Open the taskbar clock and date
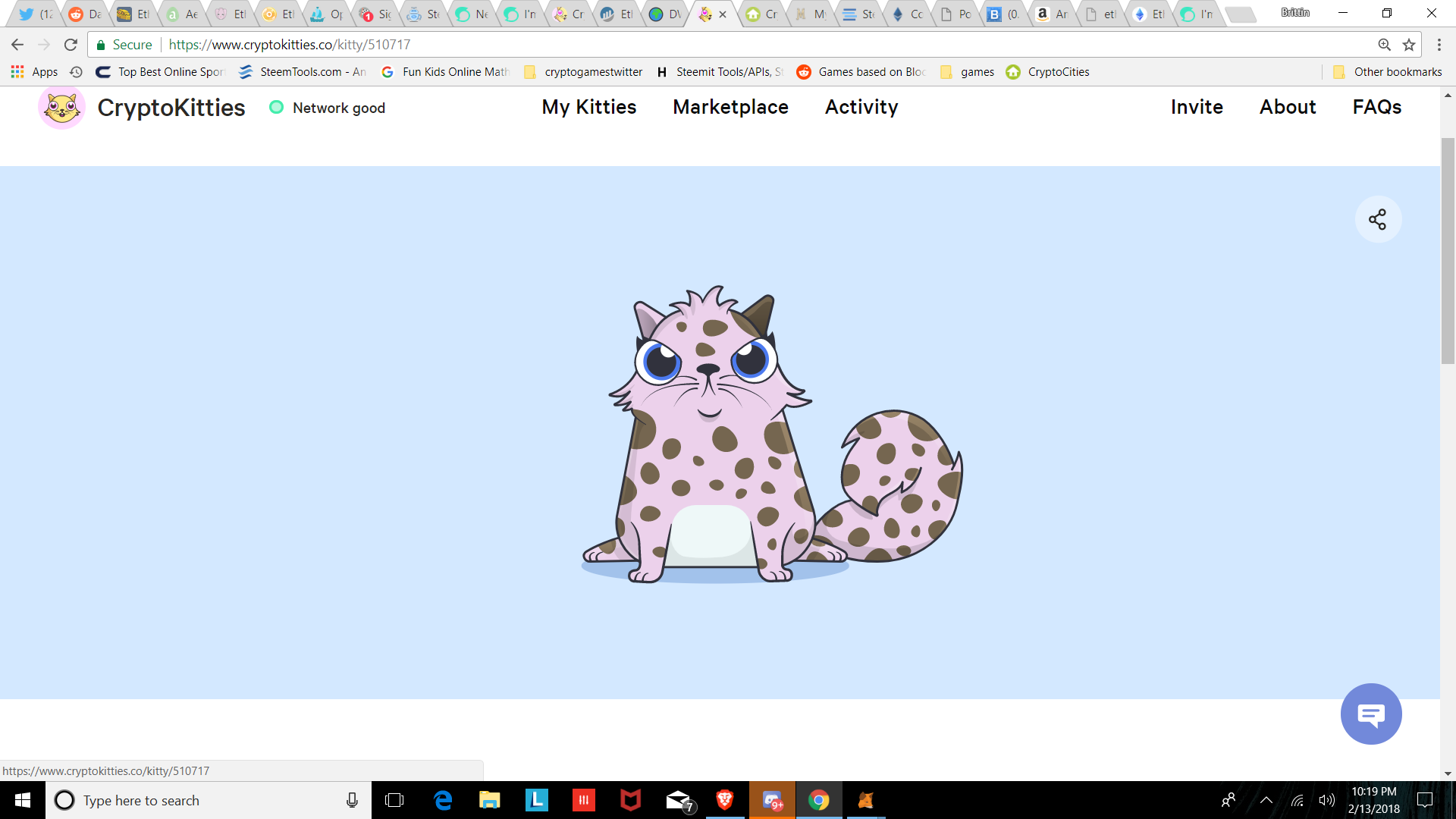Viewport: 1456px width, 819px height. pos(1373,800)
